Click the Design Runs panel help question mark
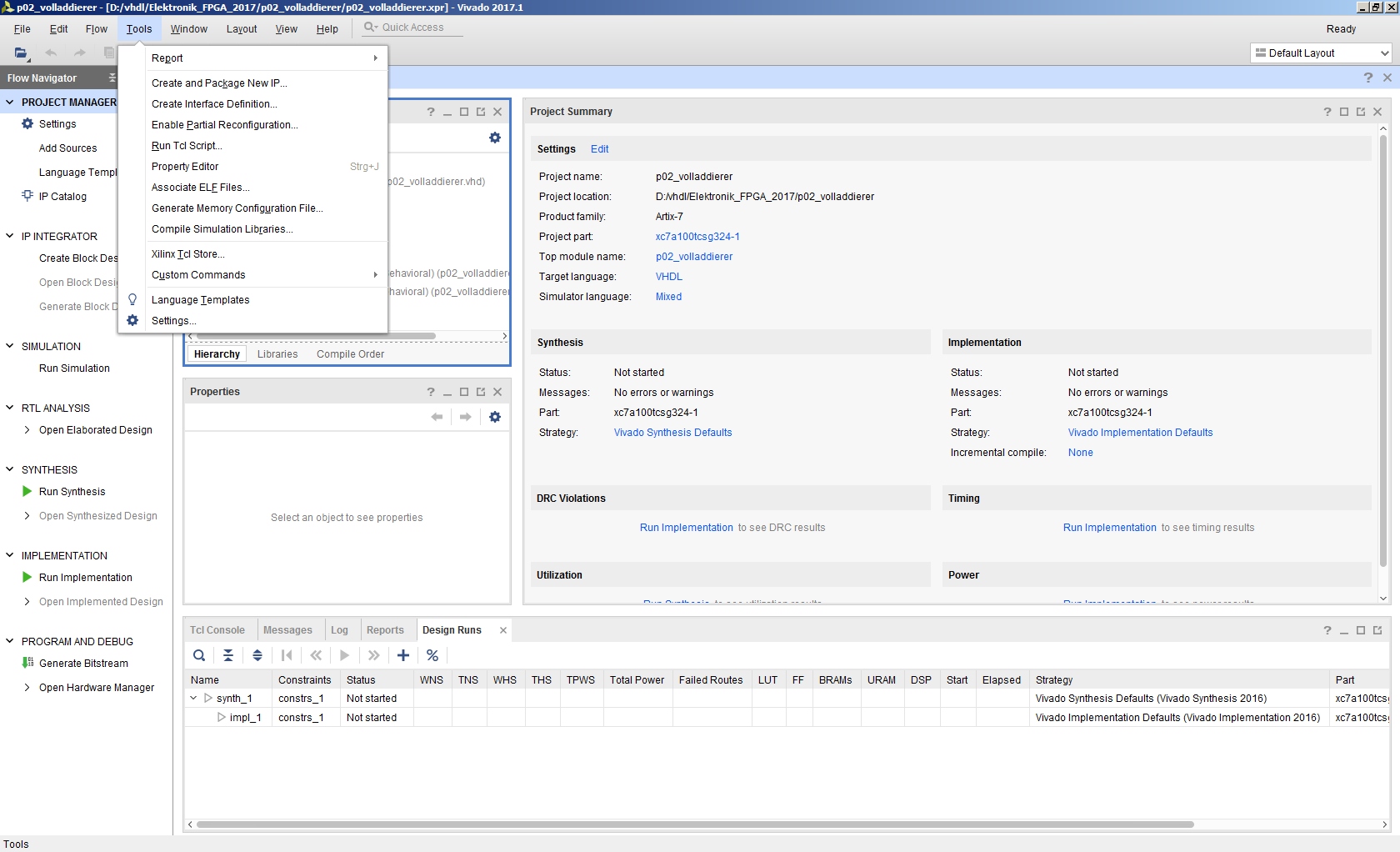The image size is (1400, 852). (x=1327, y=630)
